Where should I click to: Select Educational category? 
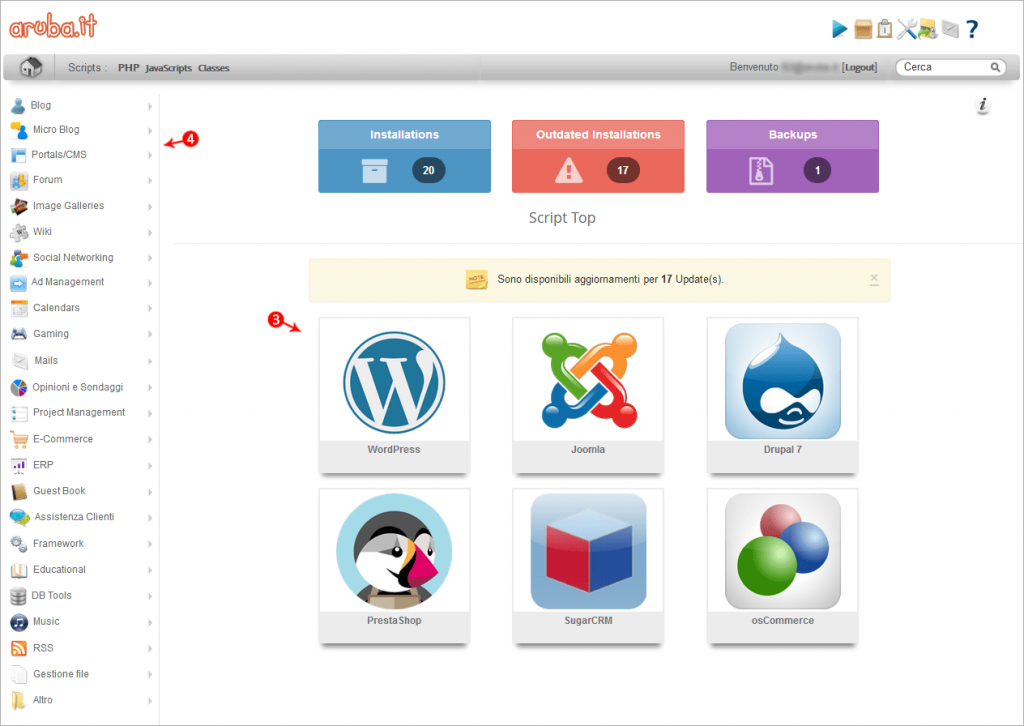point(59,570)
